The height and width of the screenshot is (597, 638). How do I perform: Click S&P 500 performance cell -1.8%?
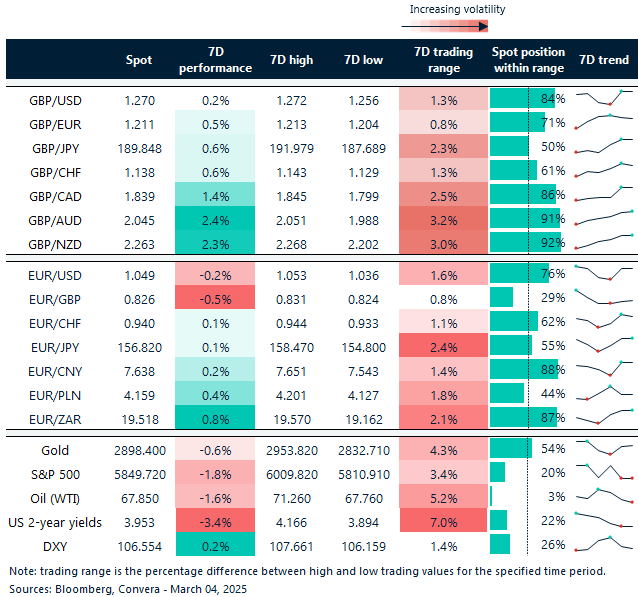pyautogui.click(x=215, y=472)
